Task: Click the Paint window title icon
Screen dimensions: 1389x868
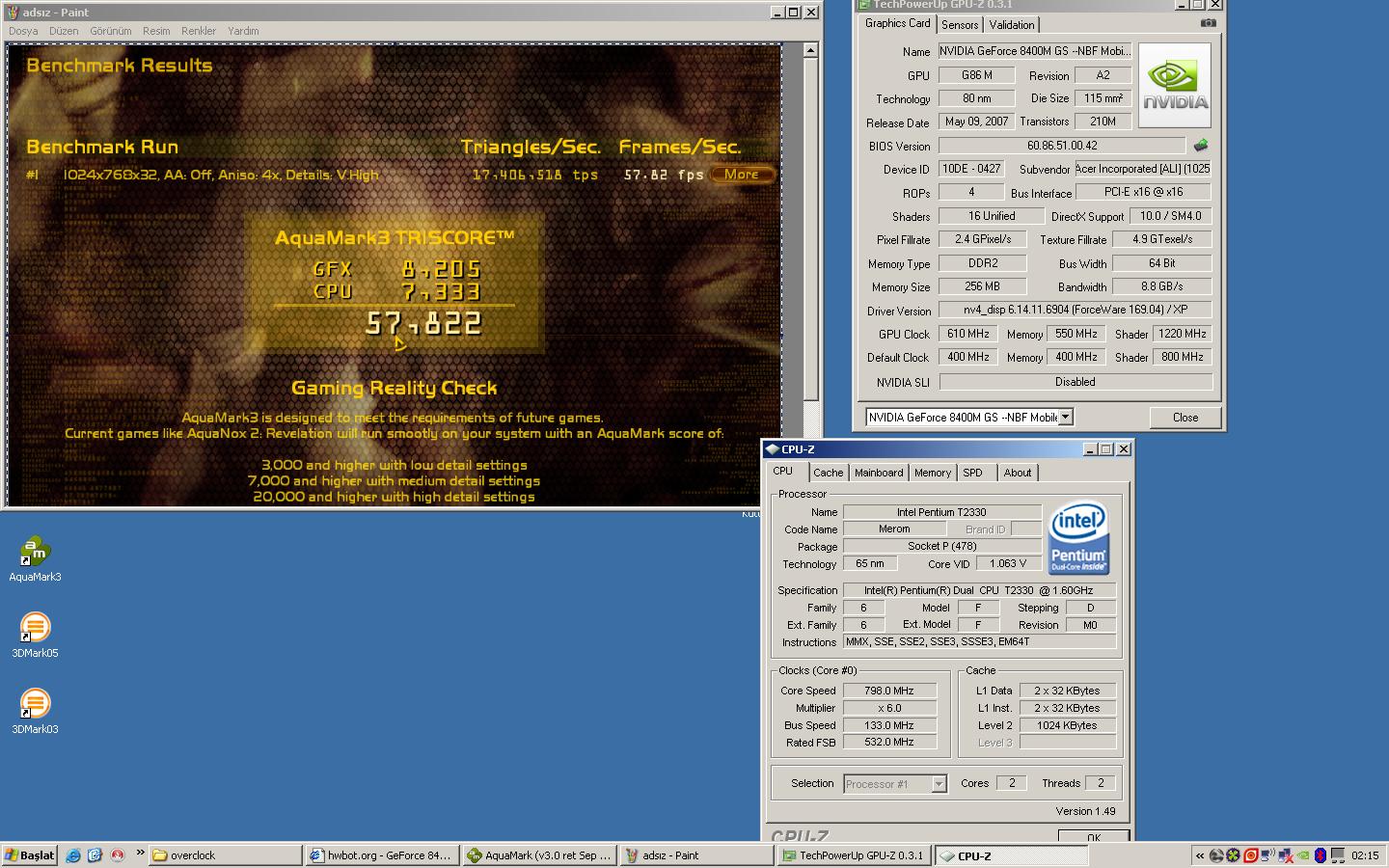Action: pos(13,13)
